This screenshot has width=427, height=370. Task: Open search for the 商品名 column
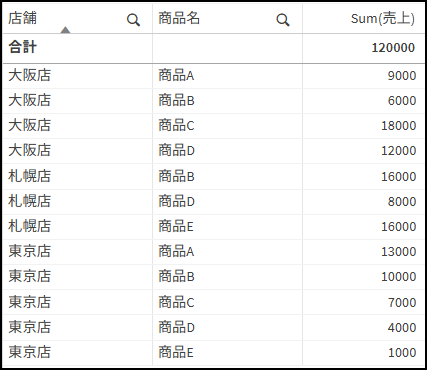click(x=283, y=20)
